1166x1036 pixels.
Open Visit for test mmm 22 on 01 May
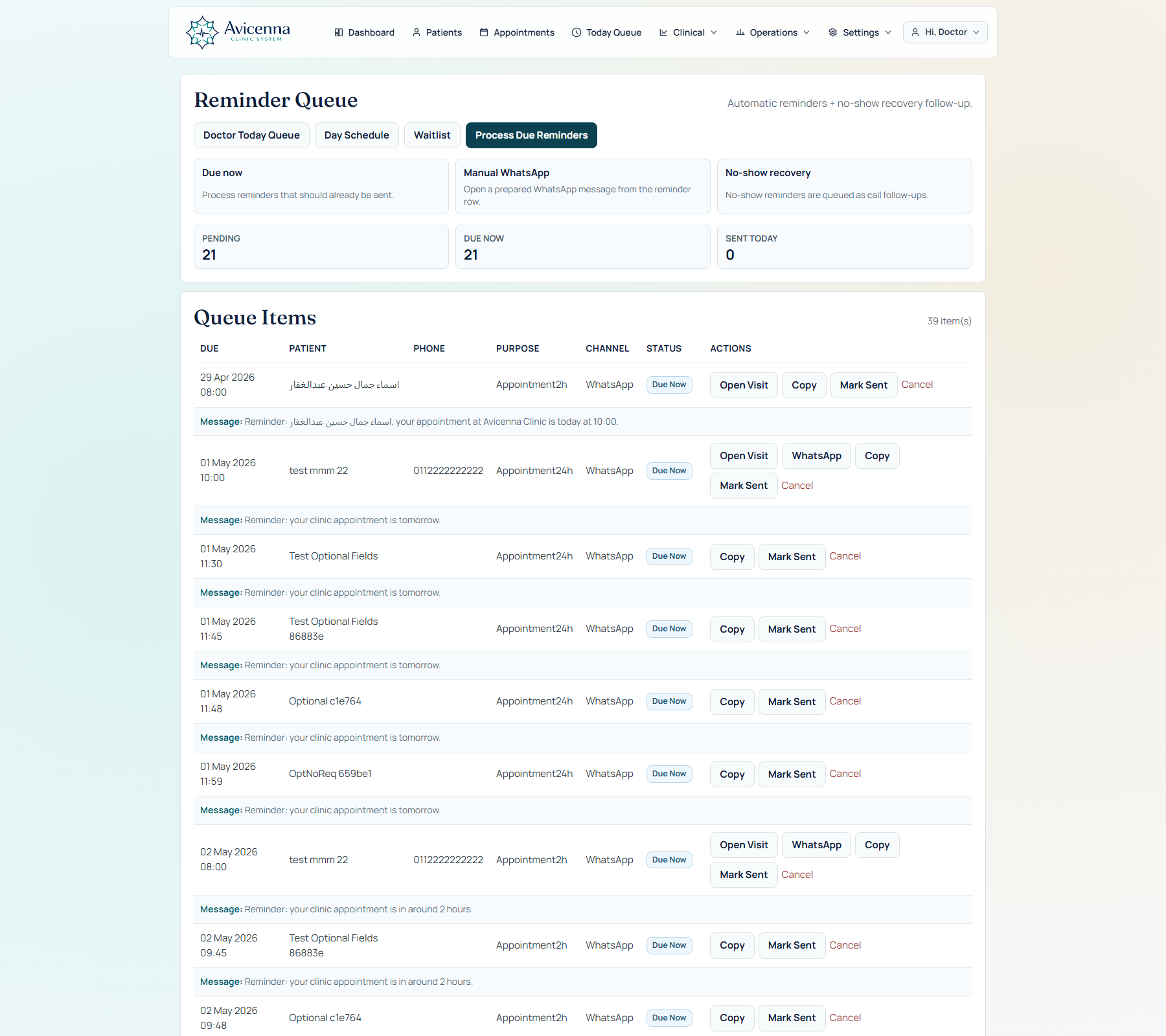click(x=744, y=456)
